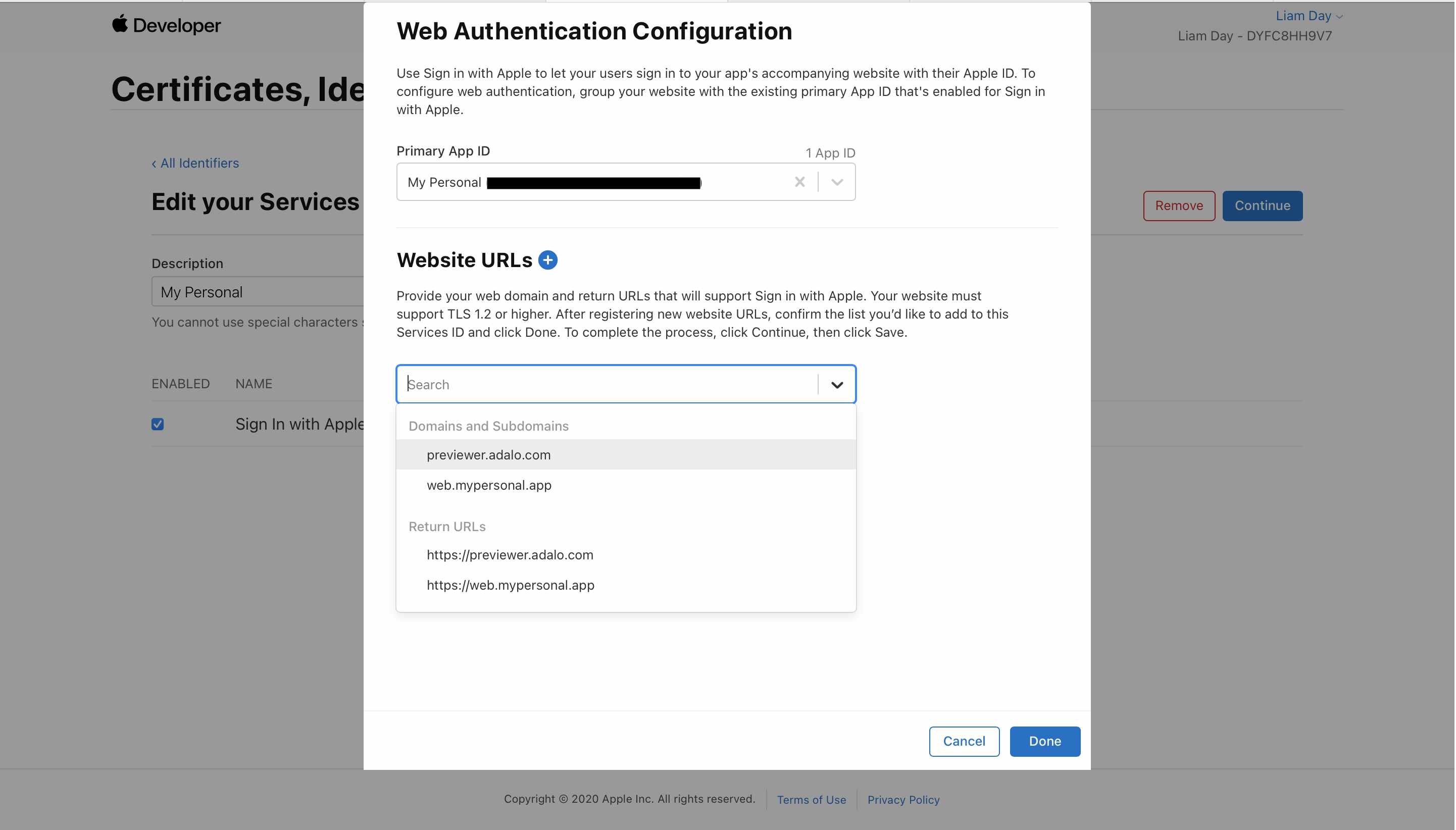This screenshot has width=1456, height=830.
Task: Choose https://web.mypersonal.app return URL
Action: coord(510,585)
